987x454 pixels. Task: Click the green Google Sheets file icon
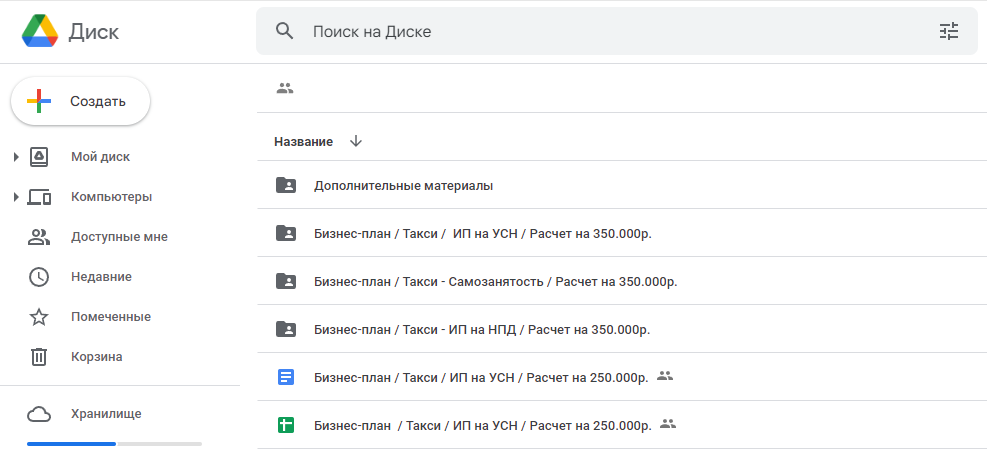[286, 425]
